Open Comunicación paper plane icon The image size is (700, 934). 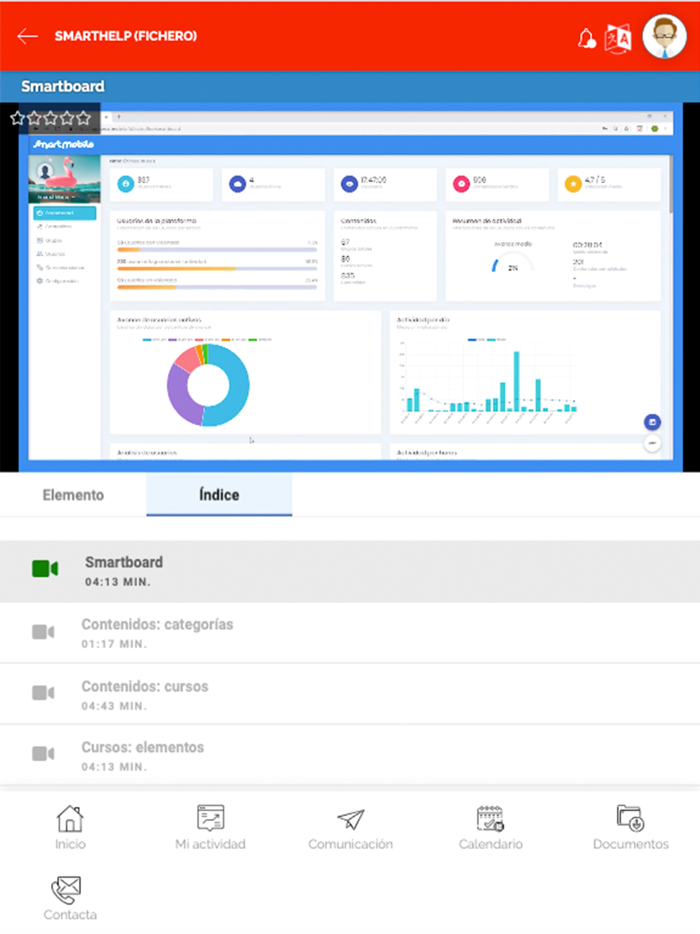(x=350, y=828)
